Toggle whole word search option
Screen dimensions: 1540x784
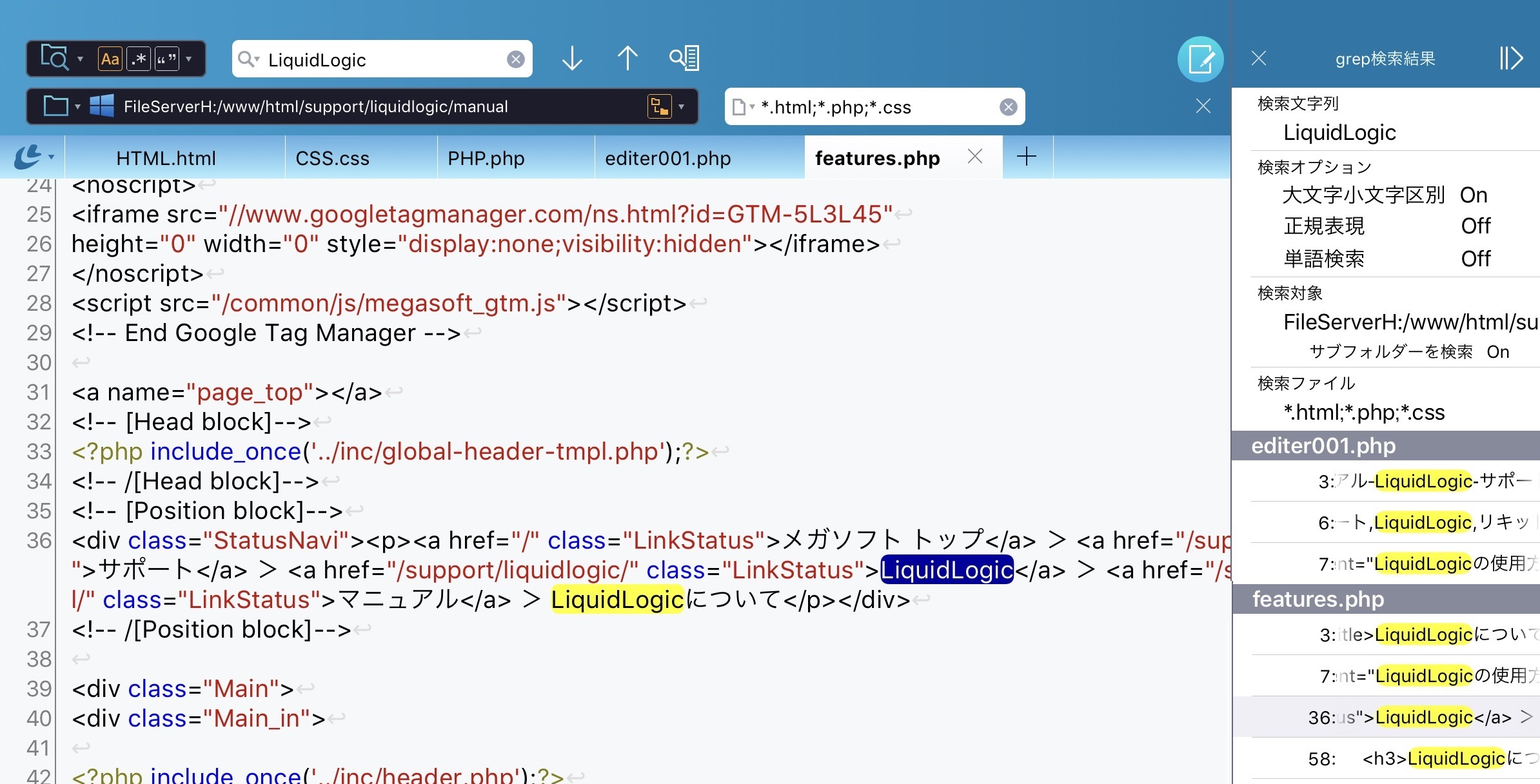tap(167, 59)
